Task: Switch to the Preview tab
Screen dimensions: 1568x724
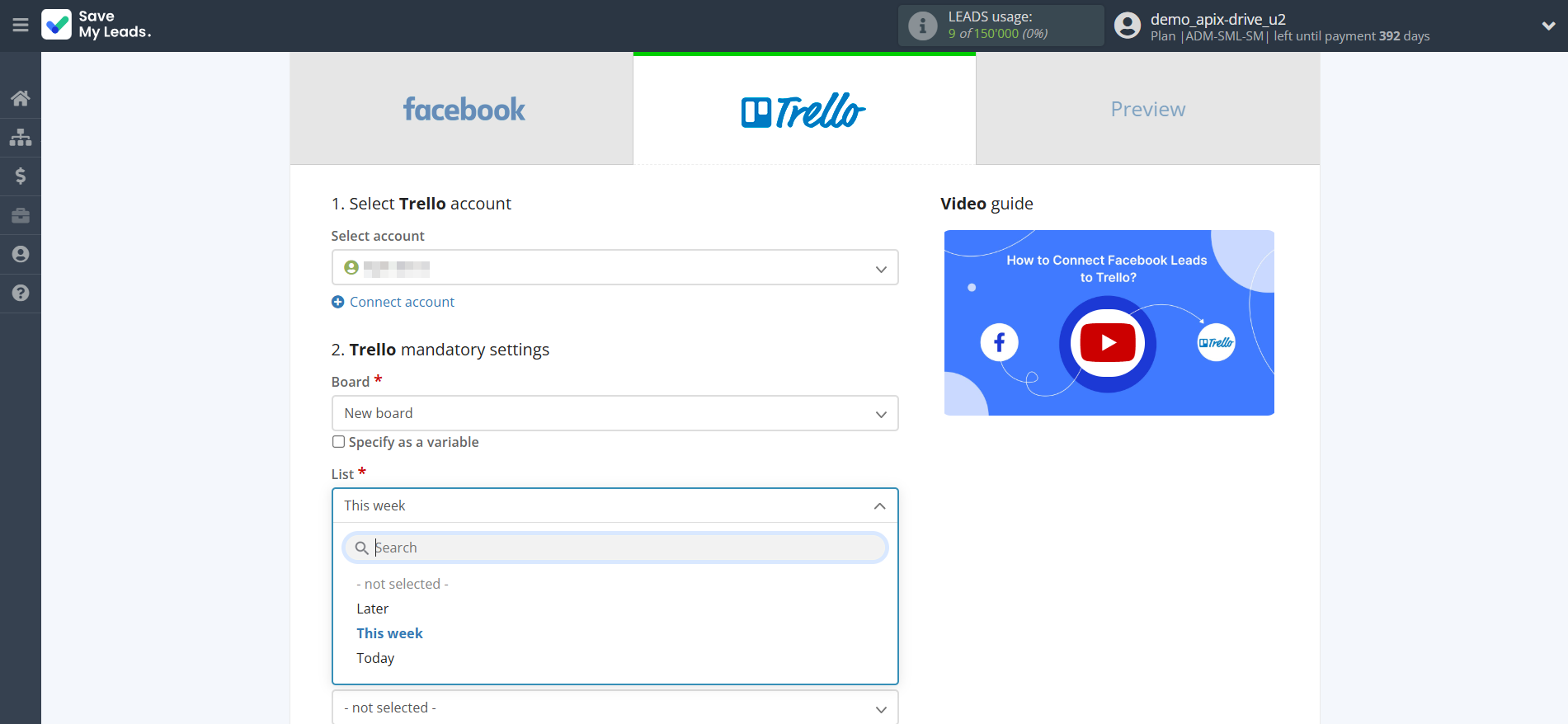Action: [x=1147, y=109]
